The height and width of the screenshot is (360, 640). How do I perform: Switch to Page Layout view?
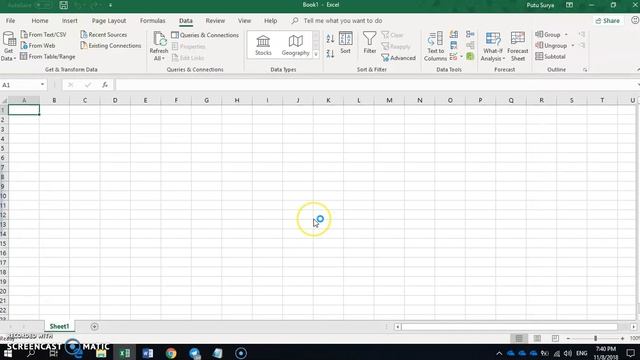pos(537,338)
